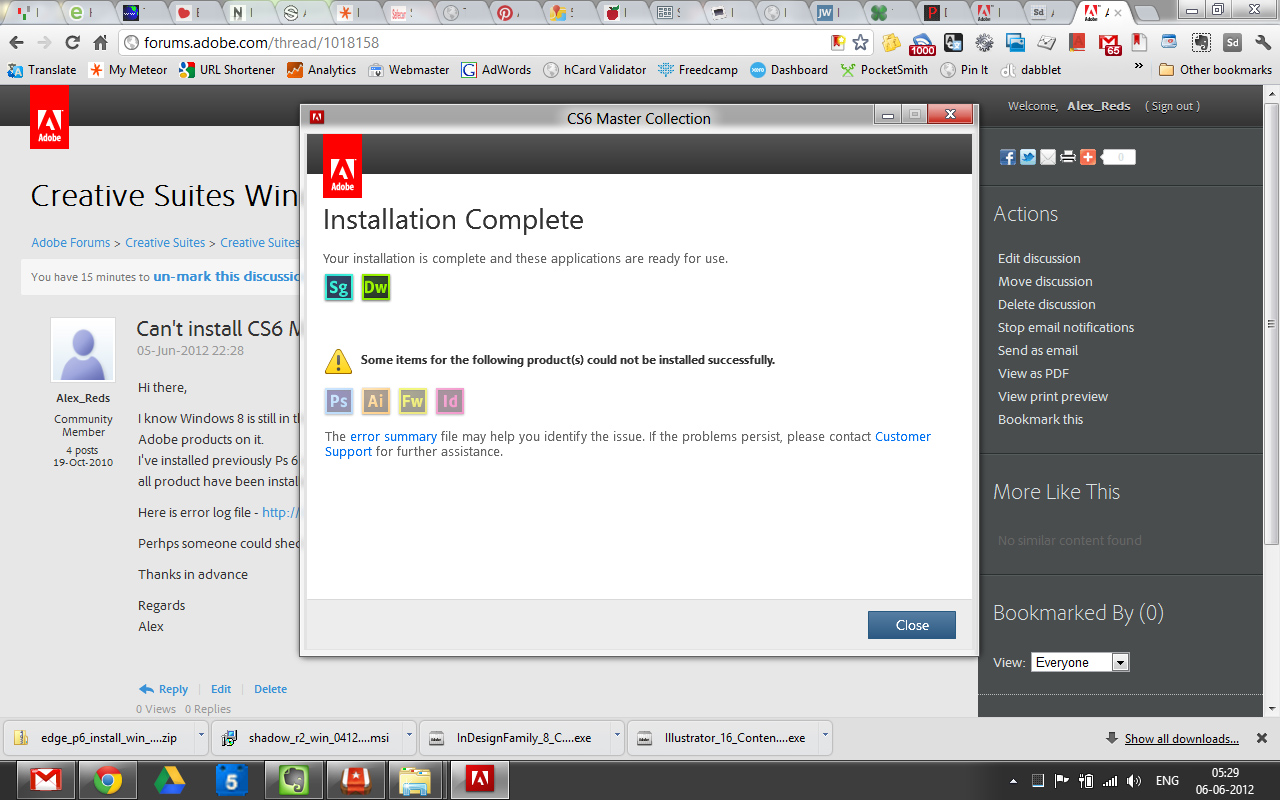Open the InDesignFamily_8_C exe download
The image size is (1280, 800).
coord(514,738)
